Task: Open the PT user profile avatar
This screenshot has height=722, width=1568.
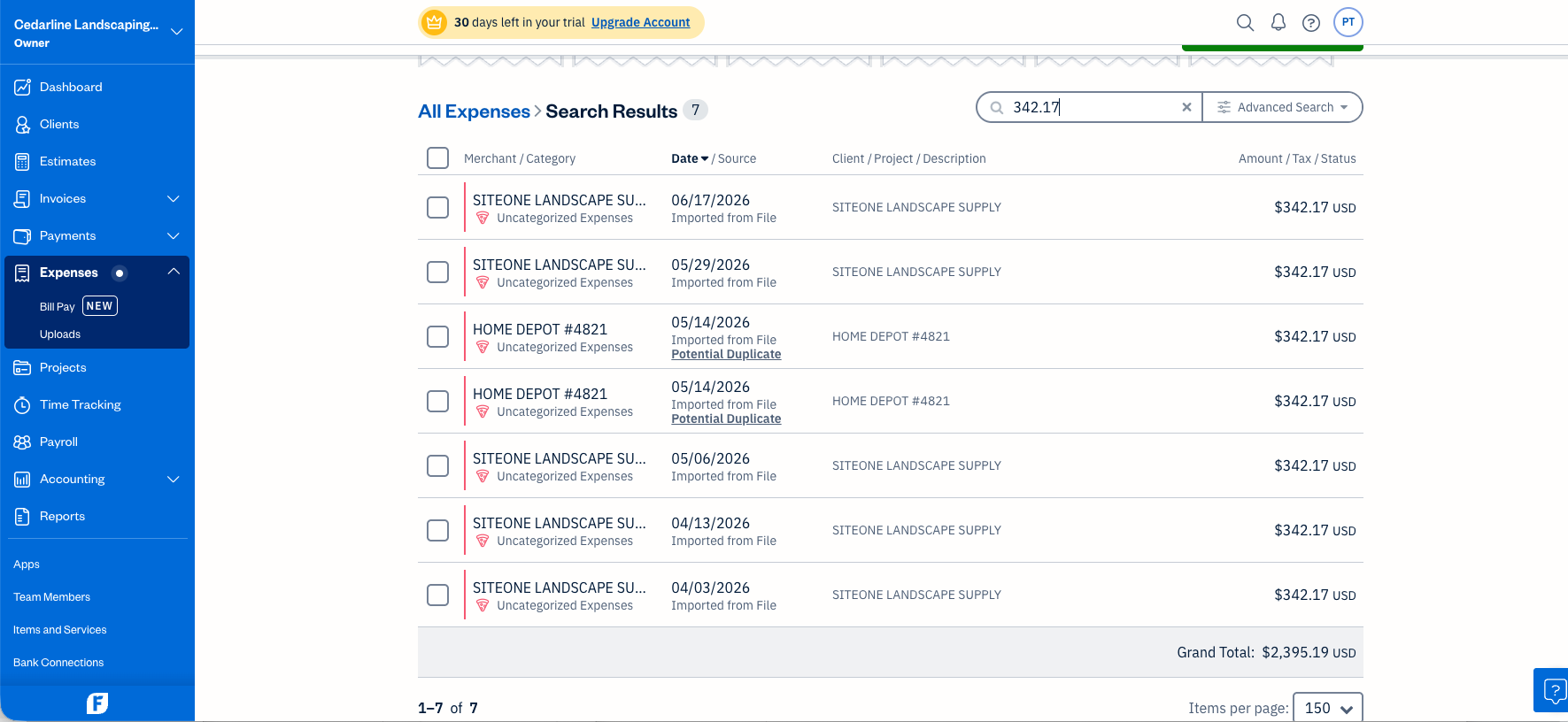Action: [1348, 22]
